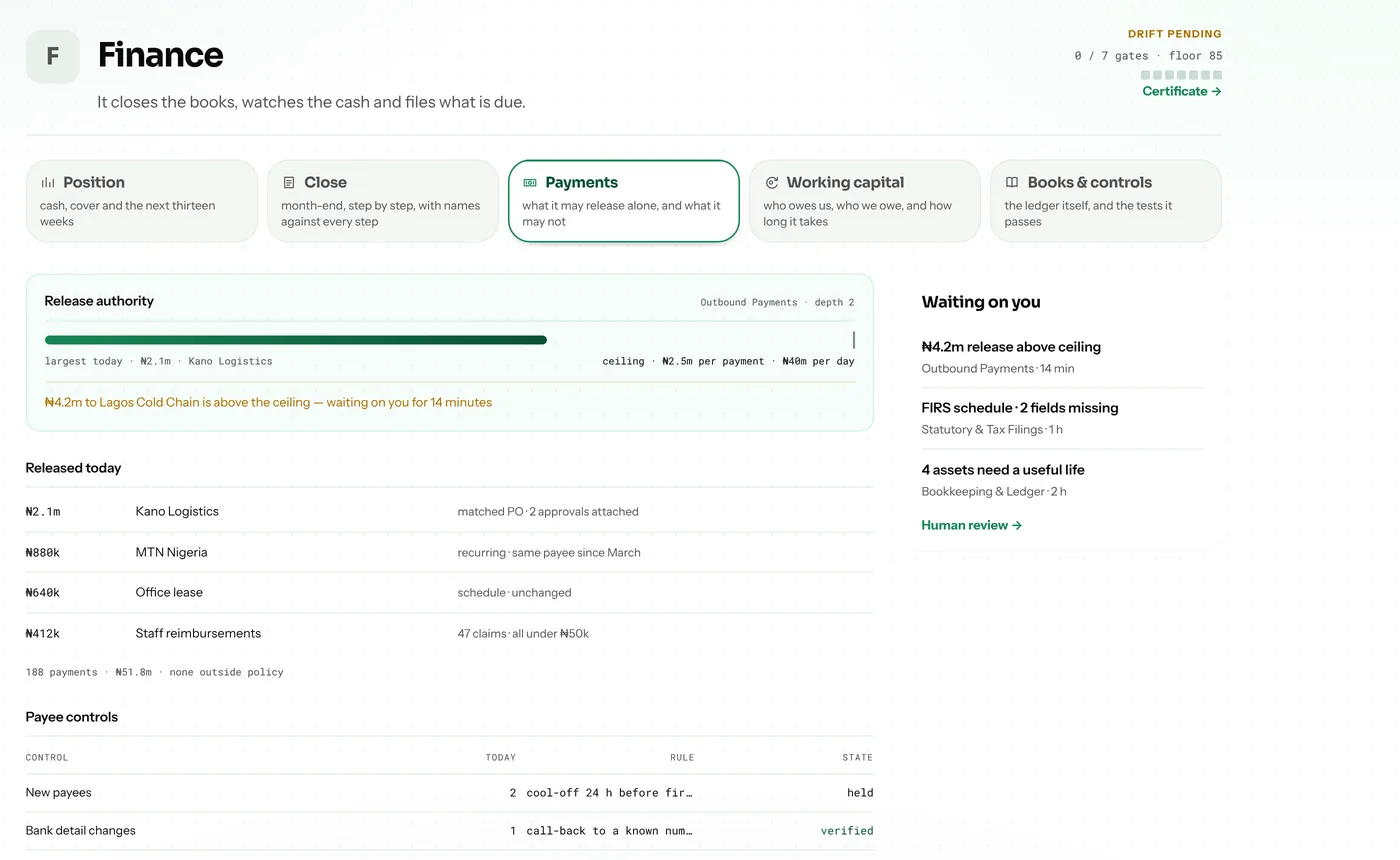The image size is (1400, 860).
Task: Switch to the Close tab
Action: point(383,201)
